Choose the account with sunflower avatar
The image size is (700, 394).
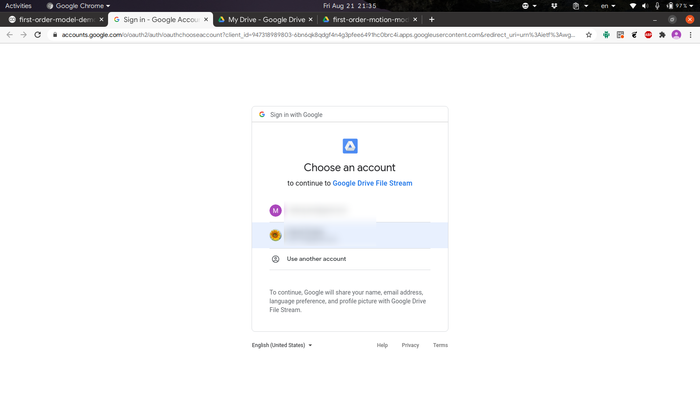350,235
